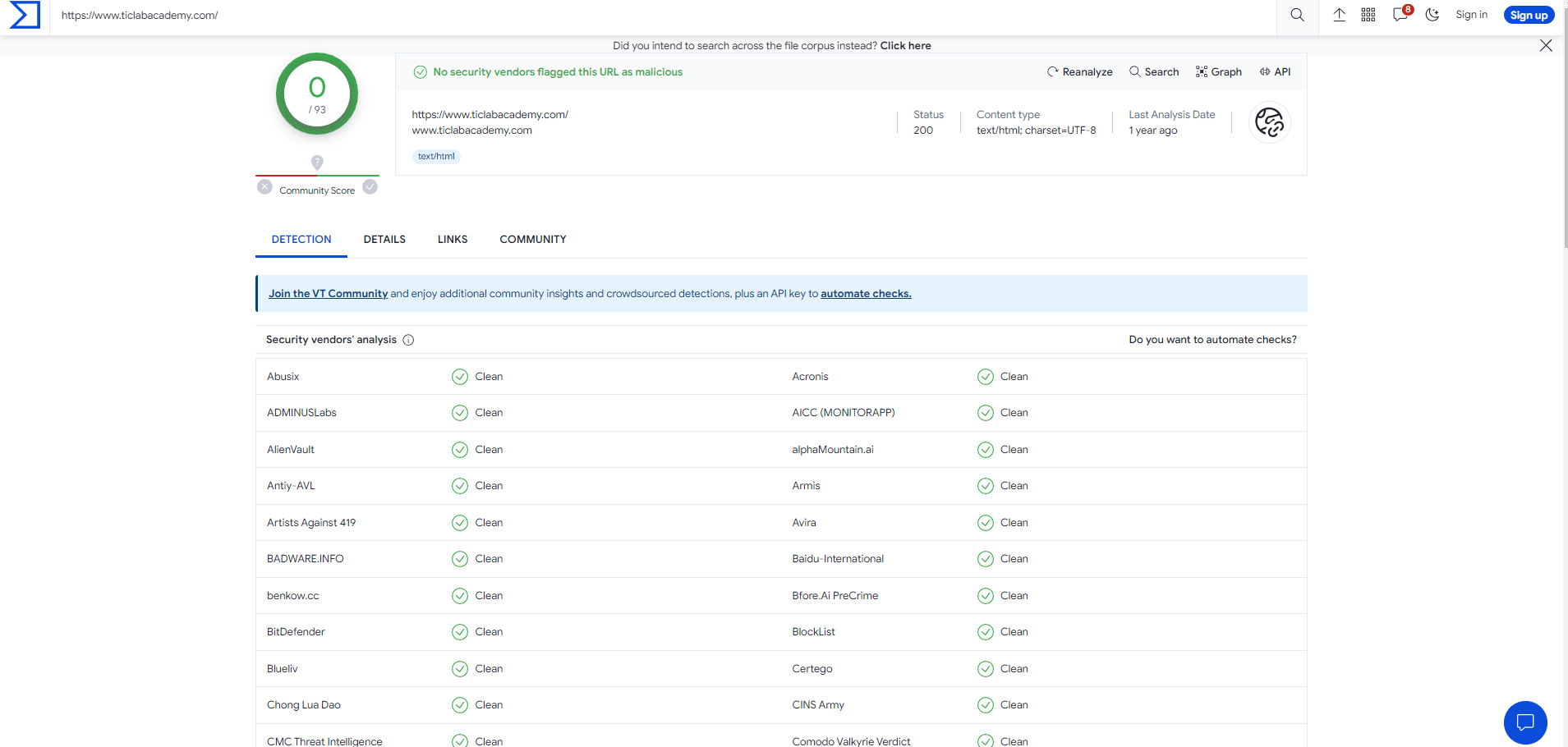
Task: Click Acronis clean check icon
Action: click(986, 377)
